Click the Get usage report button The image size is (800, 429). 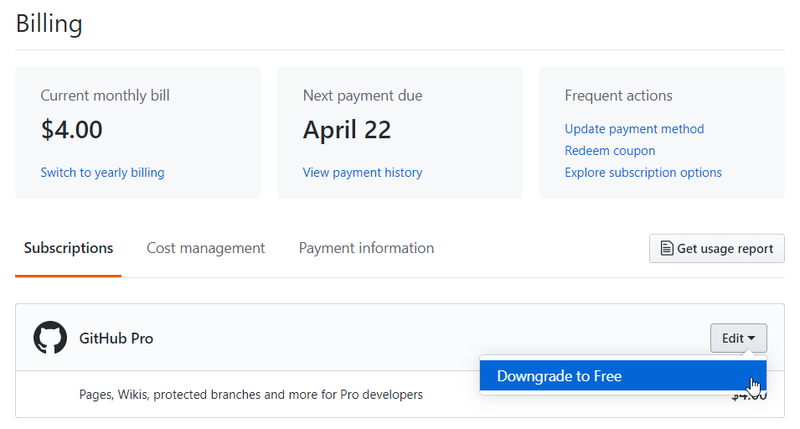coord(717,248)
